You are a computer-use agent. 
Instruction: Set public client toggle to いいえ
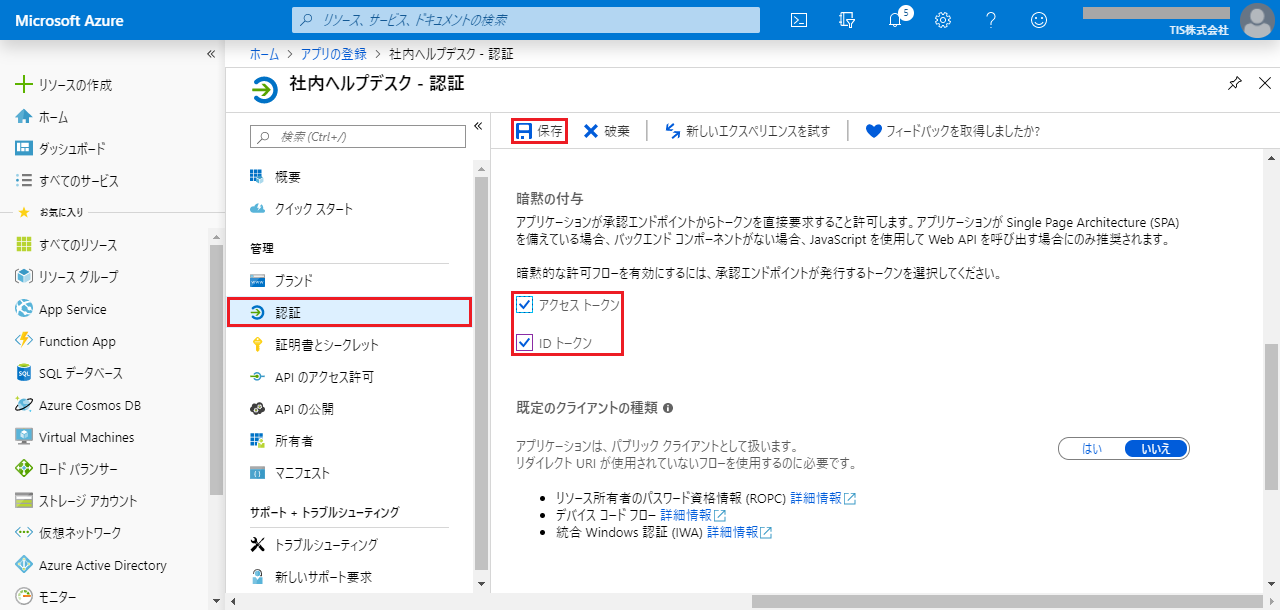coord(1156,449)
